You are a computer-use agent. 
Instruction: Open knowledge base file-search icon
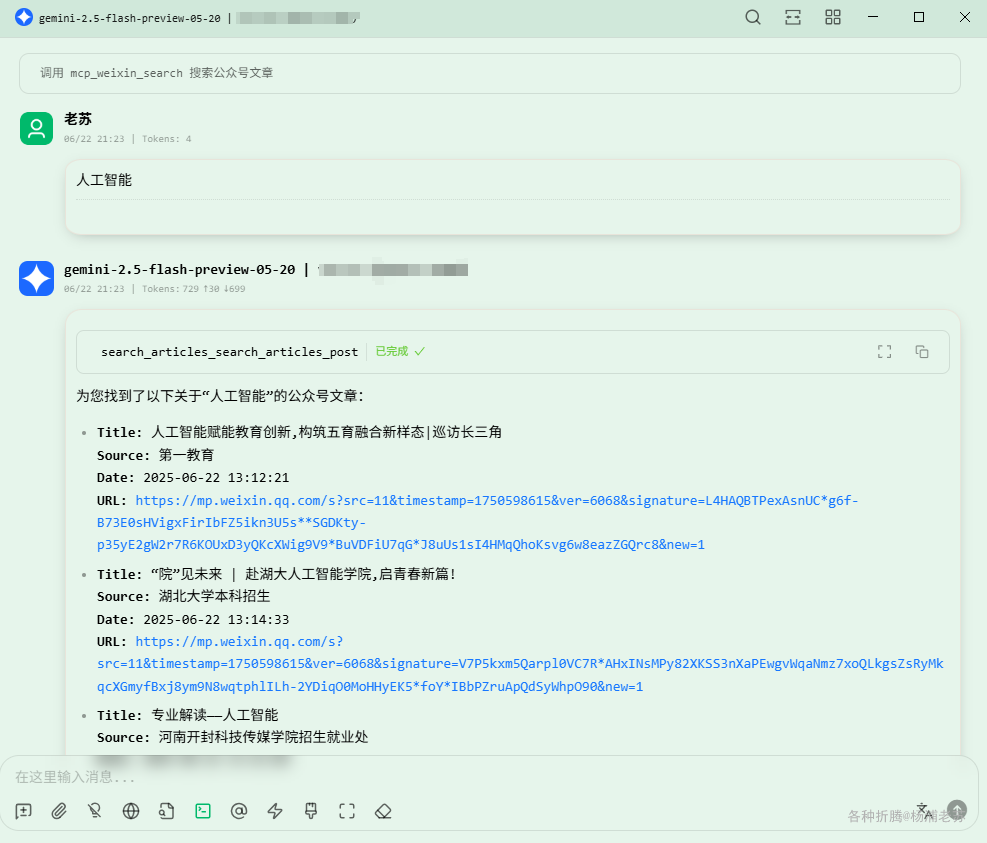pos(167,811)
